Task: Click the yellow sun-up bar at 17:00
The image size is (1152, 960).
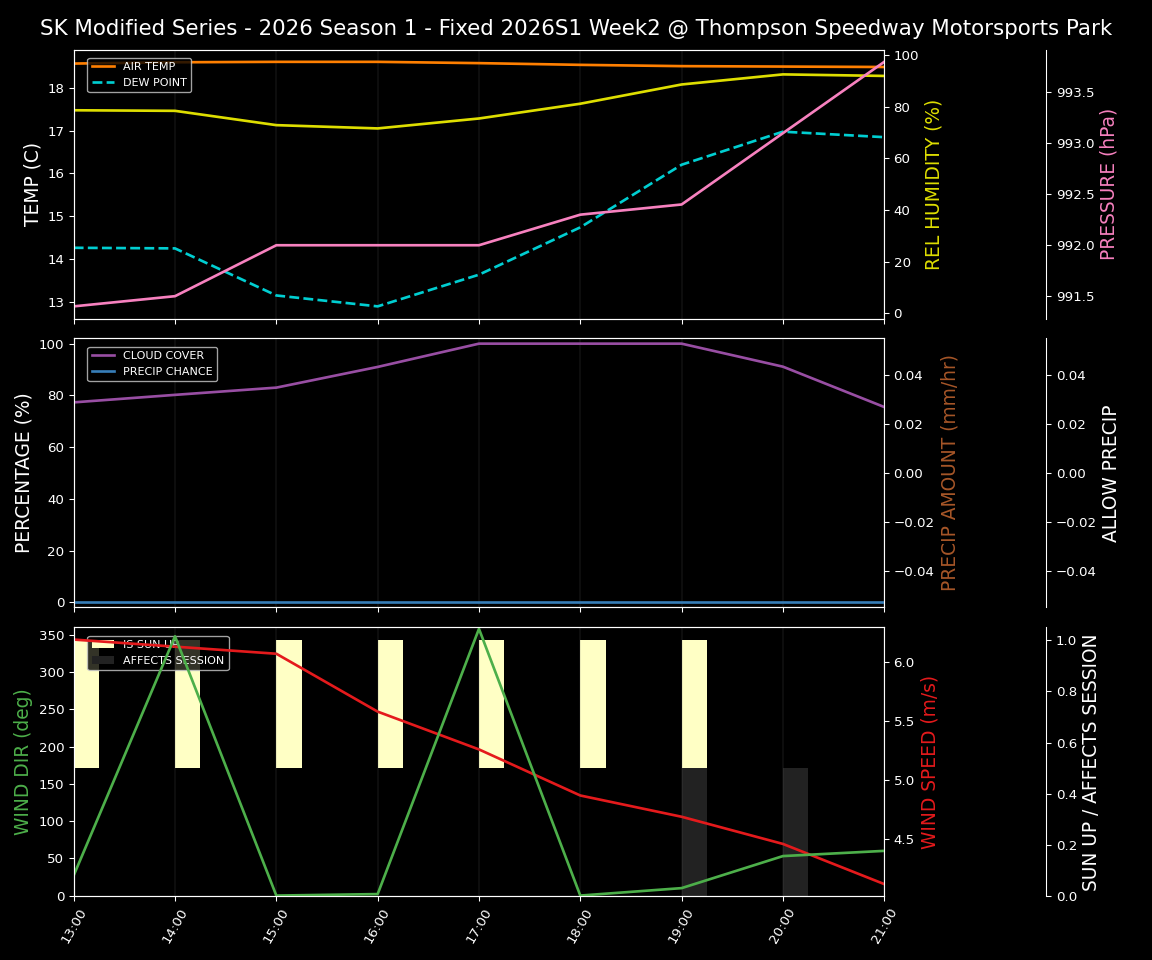Action: point(490,700)
